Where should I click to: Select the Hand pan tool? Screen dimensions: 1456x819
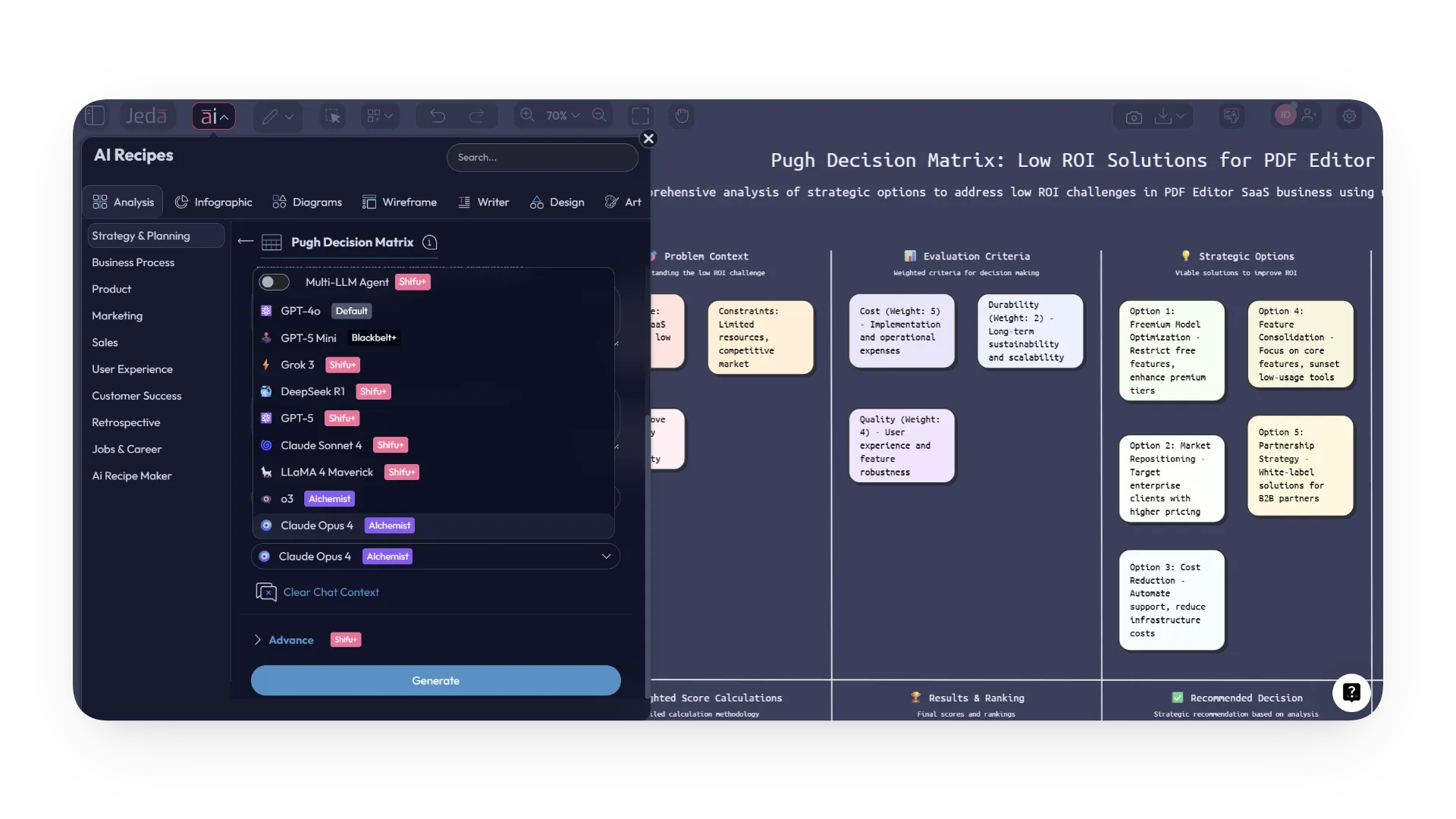point(681,115)
